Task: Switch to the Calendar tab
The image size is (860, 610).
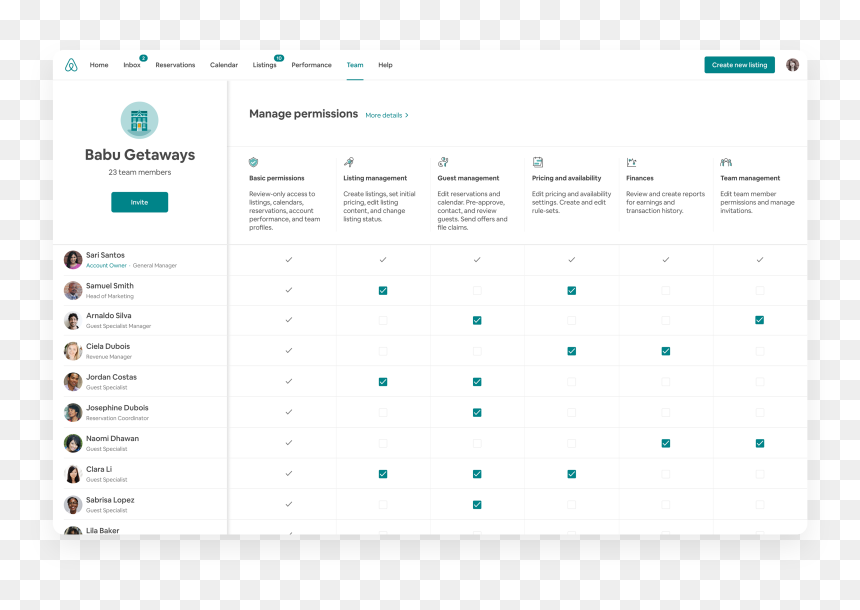Action: tap(224, 65)
